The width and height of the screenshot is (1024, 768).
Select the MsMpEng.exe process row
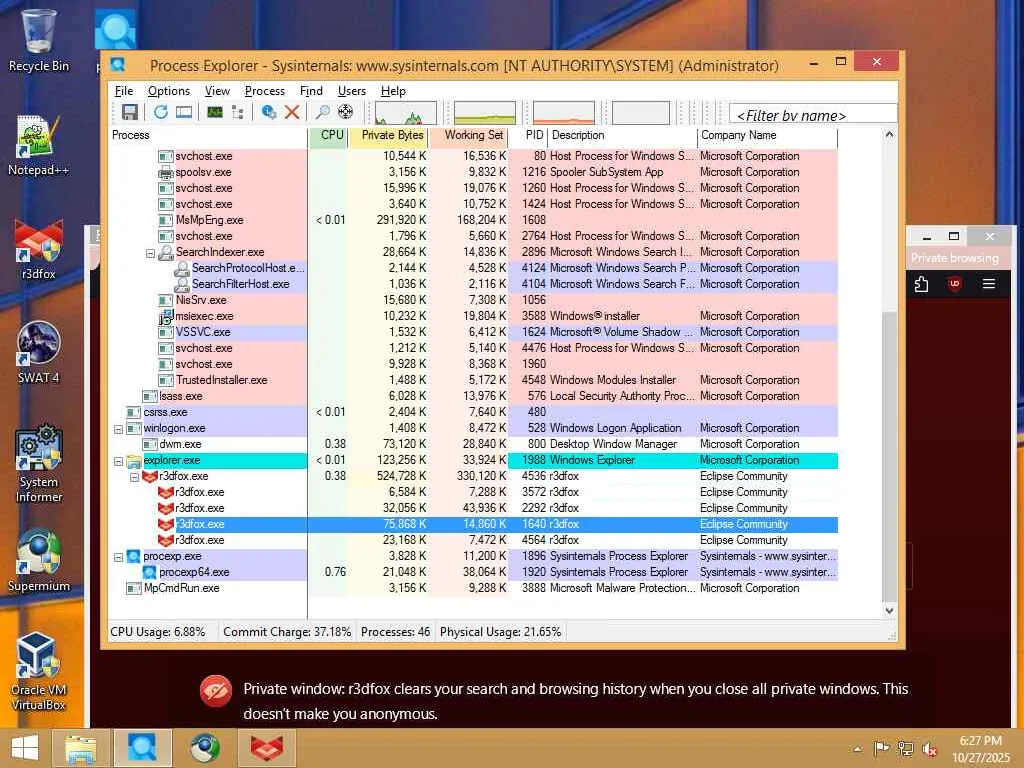coord(473,220)
